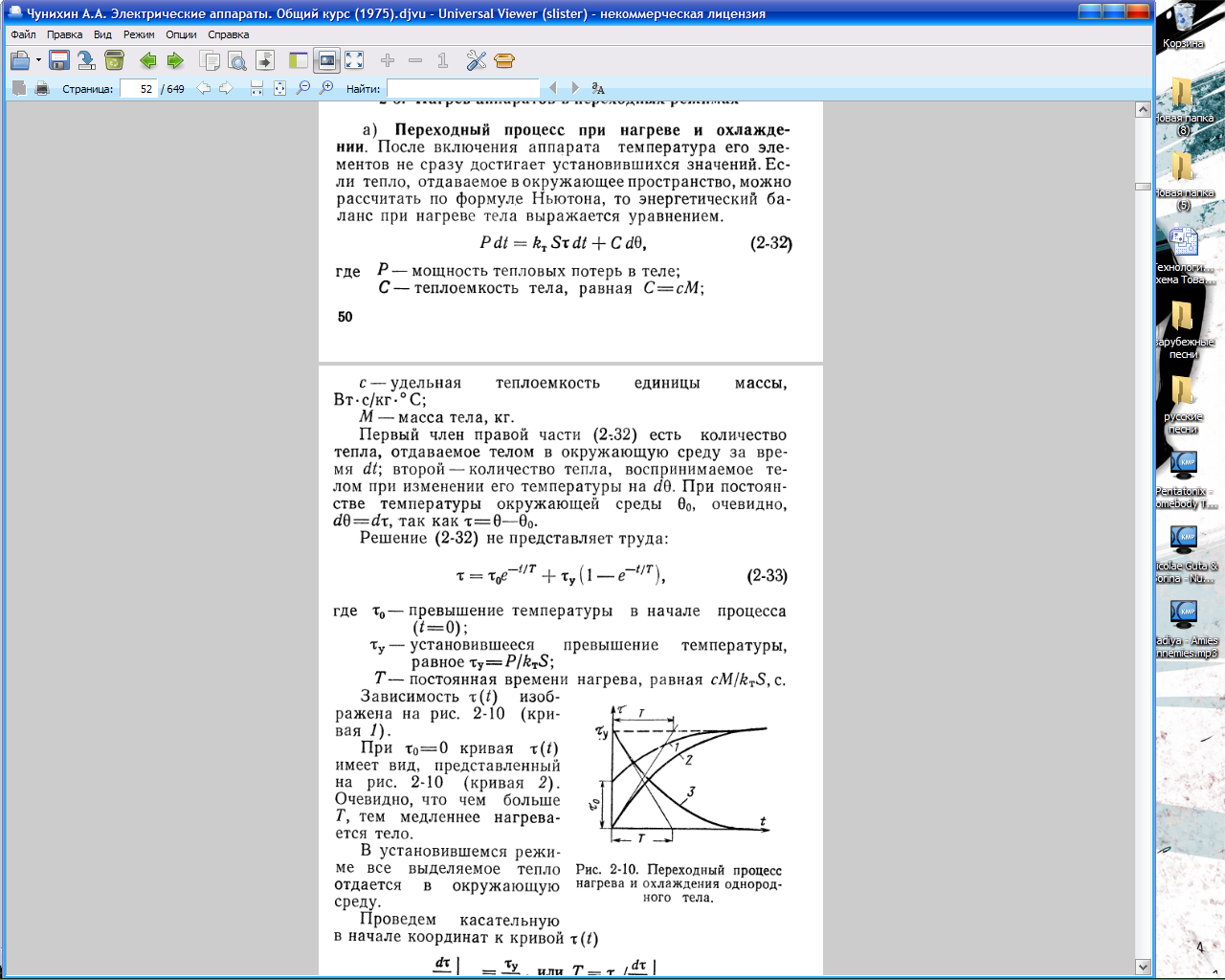This screenshot has width=1225, height=980.
Task: Select the Новая папка (8) desktop folder
Action: [x=1183, y=105]
